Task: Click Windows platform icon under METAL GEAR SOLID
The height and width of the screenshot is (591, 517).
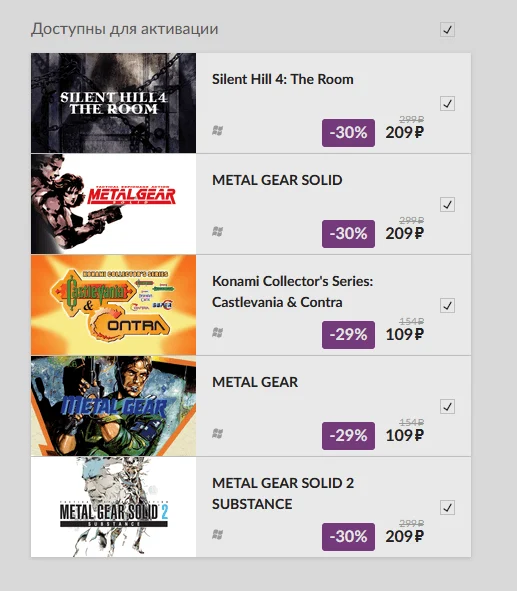Action: coord(217,231)
